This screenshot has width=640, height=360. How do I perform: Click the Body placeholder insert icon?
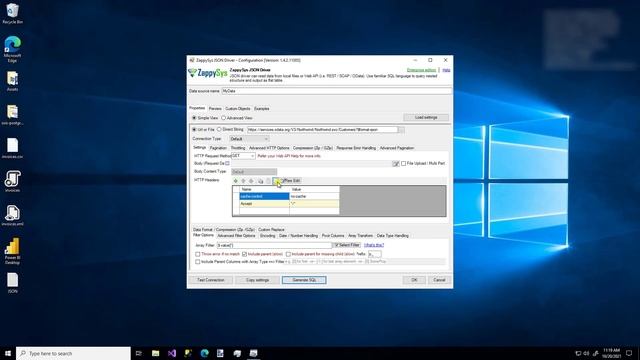[228, 164]
